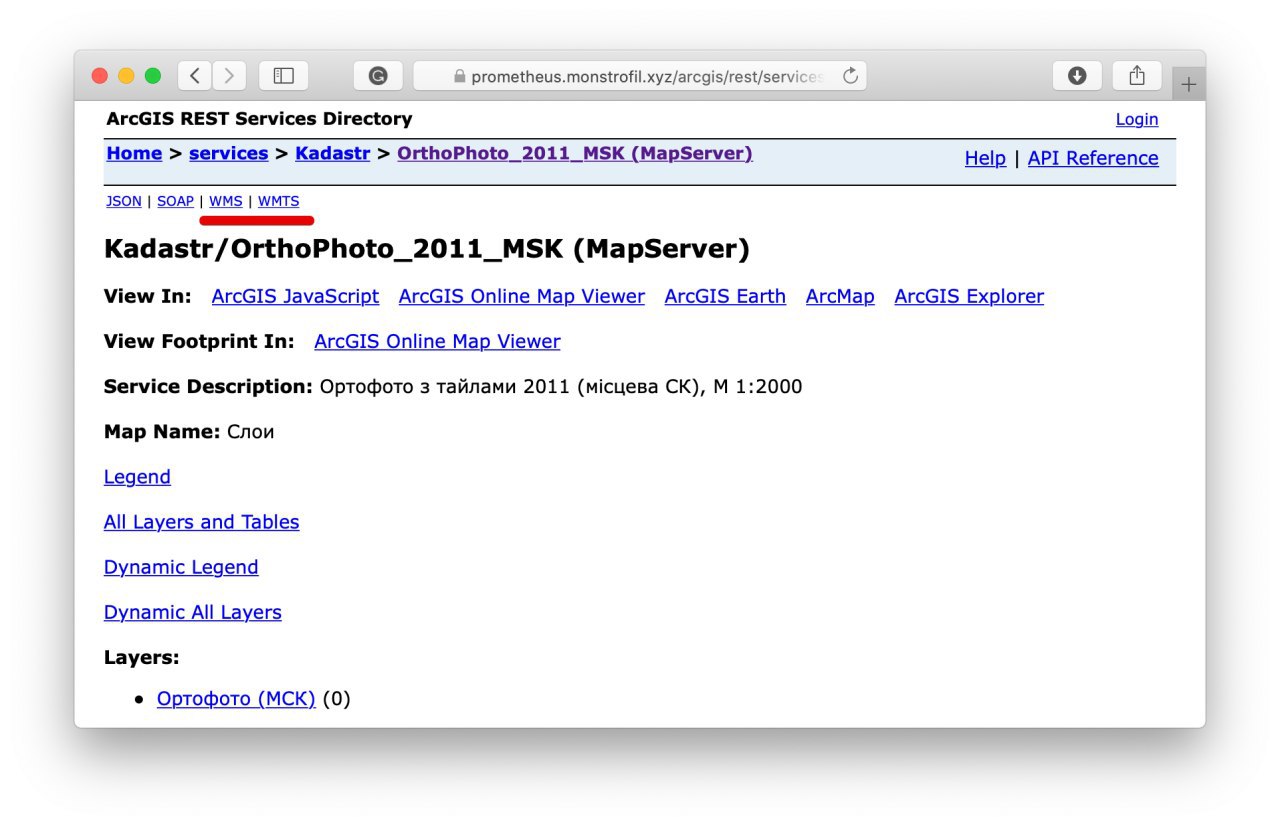Open the Safari downloads icon
This screenshot has width=1280, height=826.
click(1077, 76)
